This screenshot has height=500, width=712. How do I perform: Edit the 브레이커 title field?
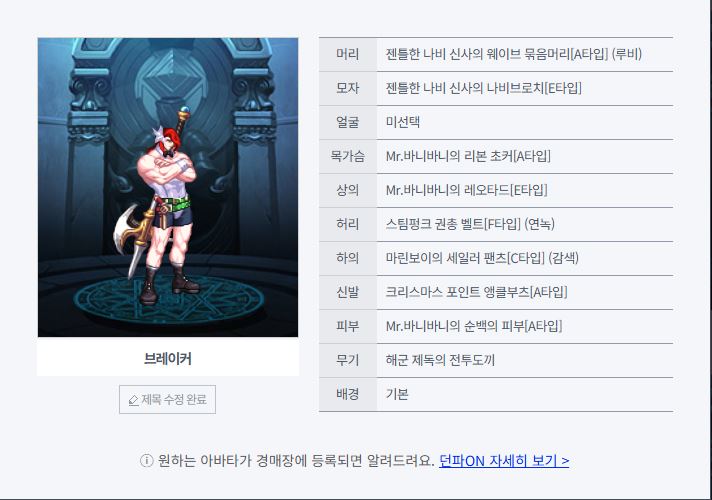point(168,359)
